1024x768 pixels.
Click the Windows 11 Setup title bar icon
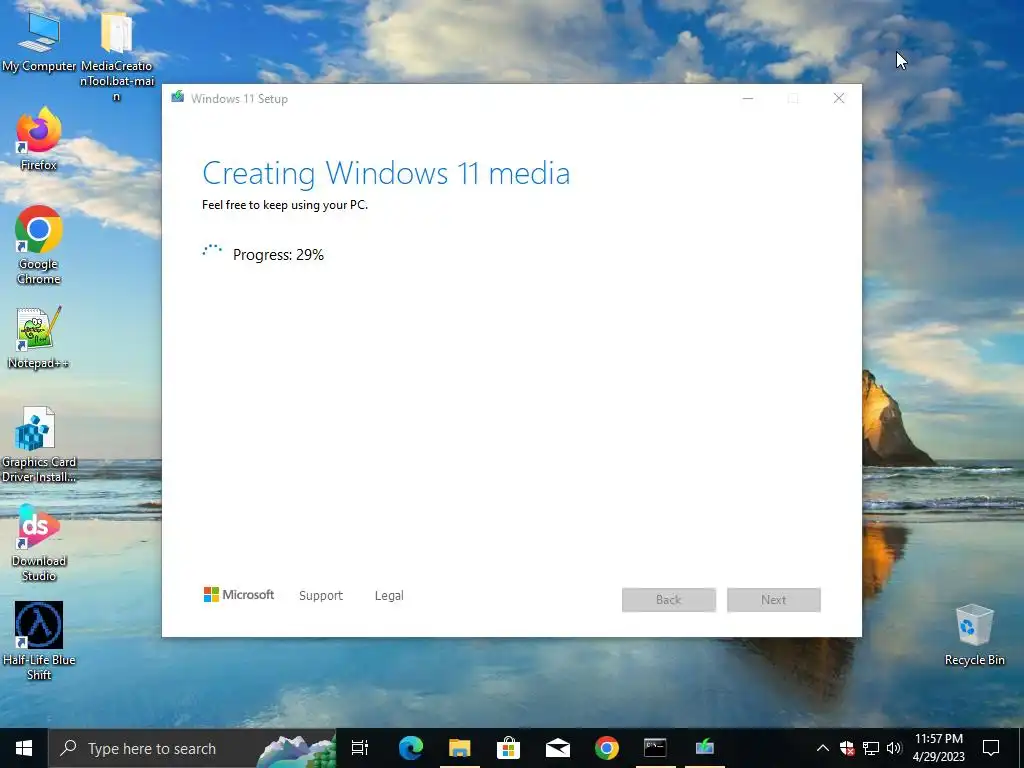click(x=177, y=98)
